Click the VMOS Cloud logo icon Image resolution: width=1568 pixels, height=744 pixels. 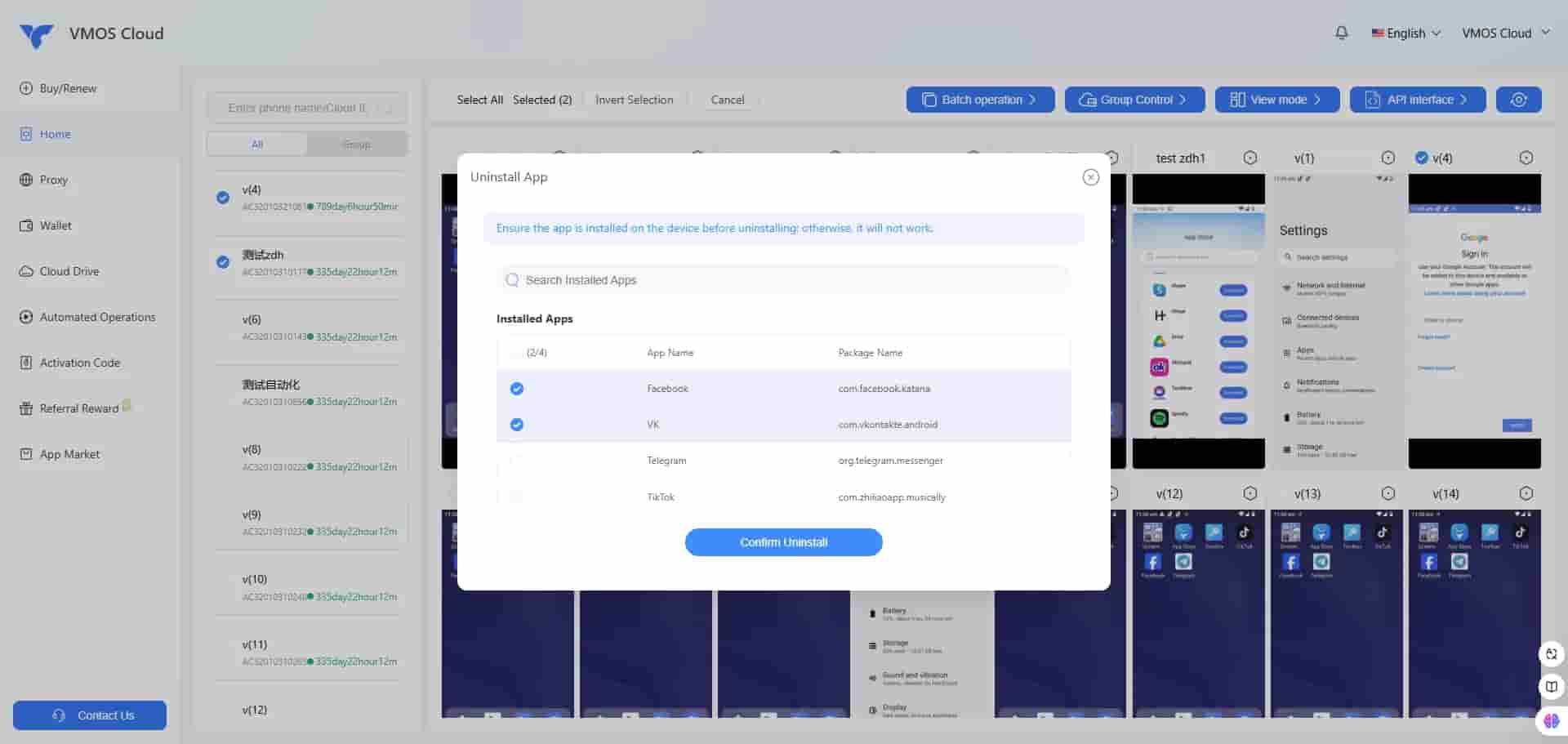pos(36,34)
